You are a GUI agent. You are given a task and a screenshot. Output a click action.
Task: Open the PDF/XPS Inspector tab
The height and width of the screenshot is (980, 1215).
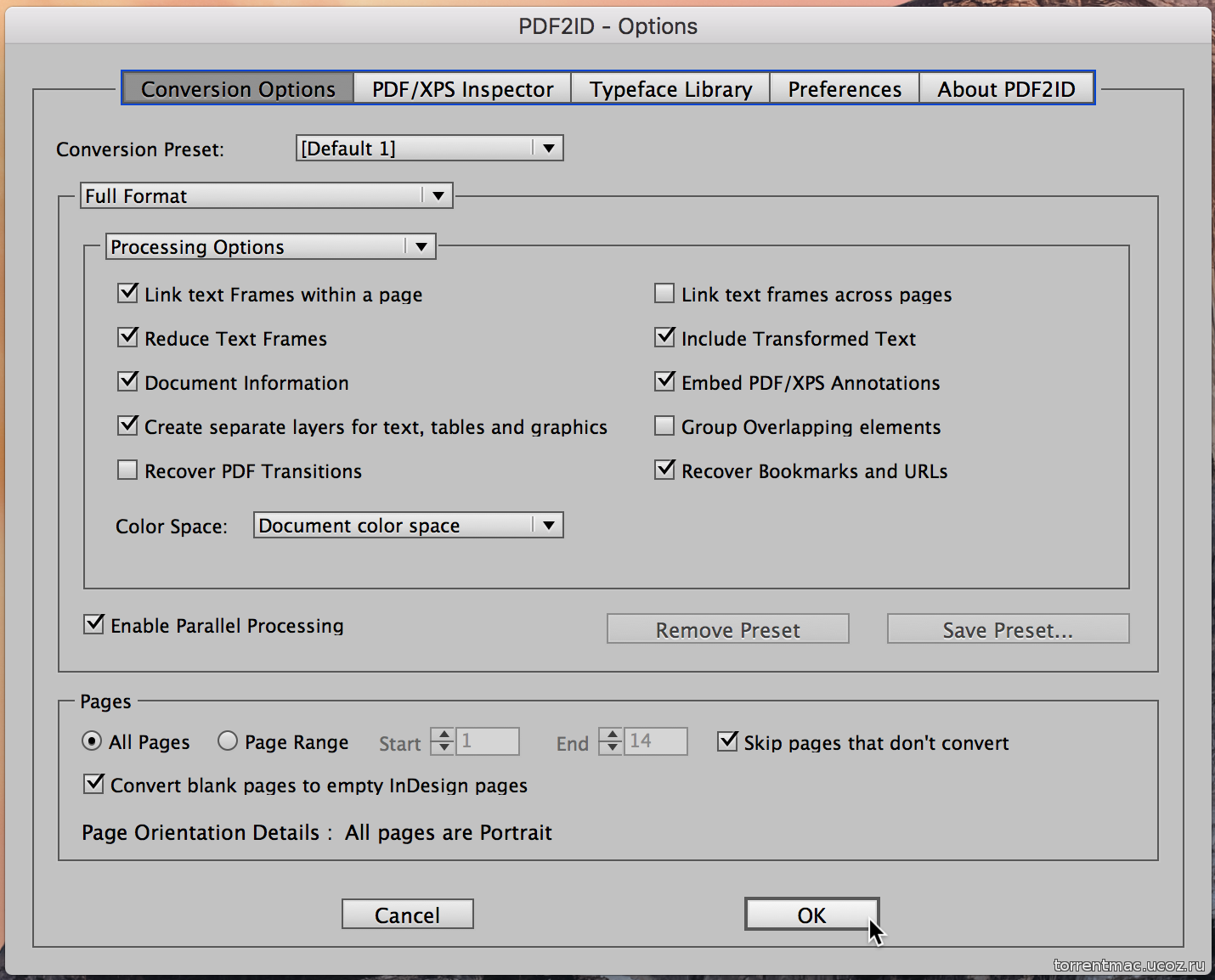(462, 88)
